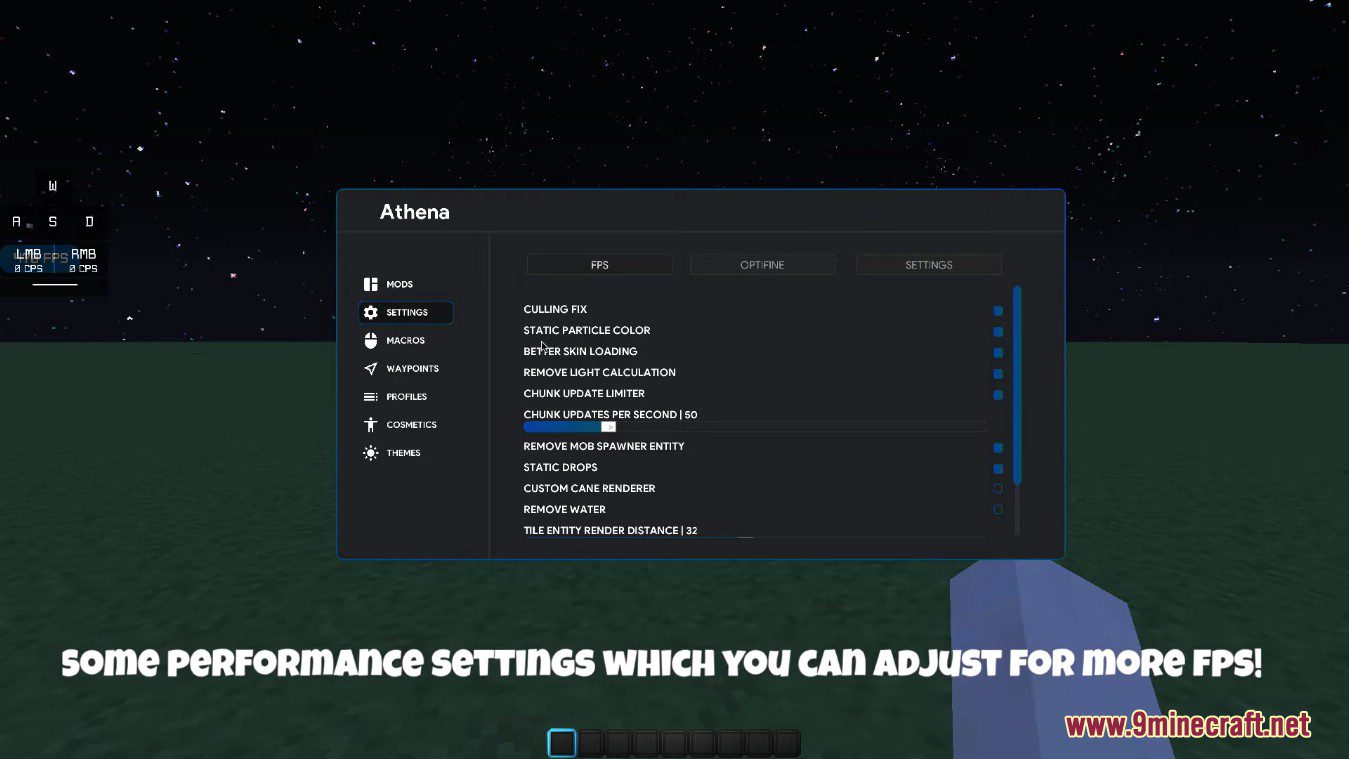1349x759 pixels.
Task: Click the S key in keystrokes HUD
Action: (x=53, y=222)
